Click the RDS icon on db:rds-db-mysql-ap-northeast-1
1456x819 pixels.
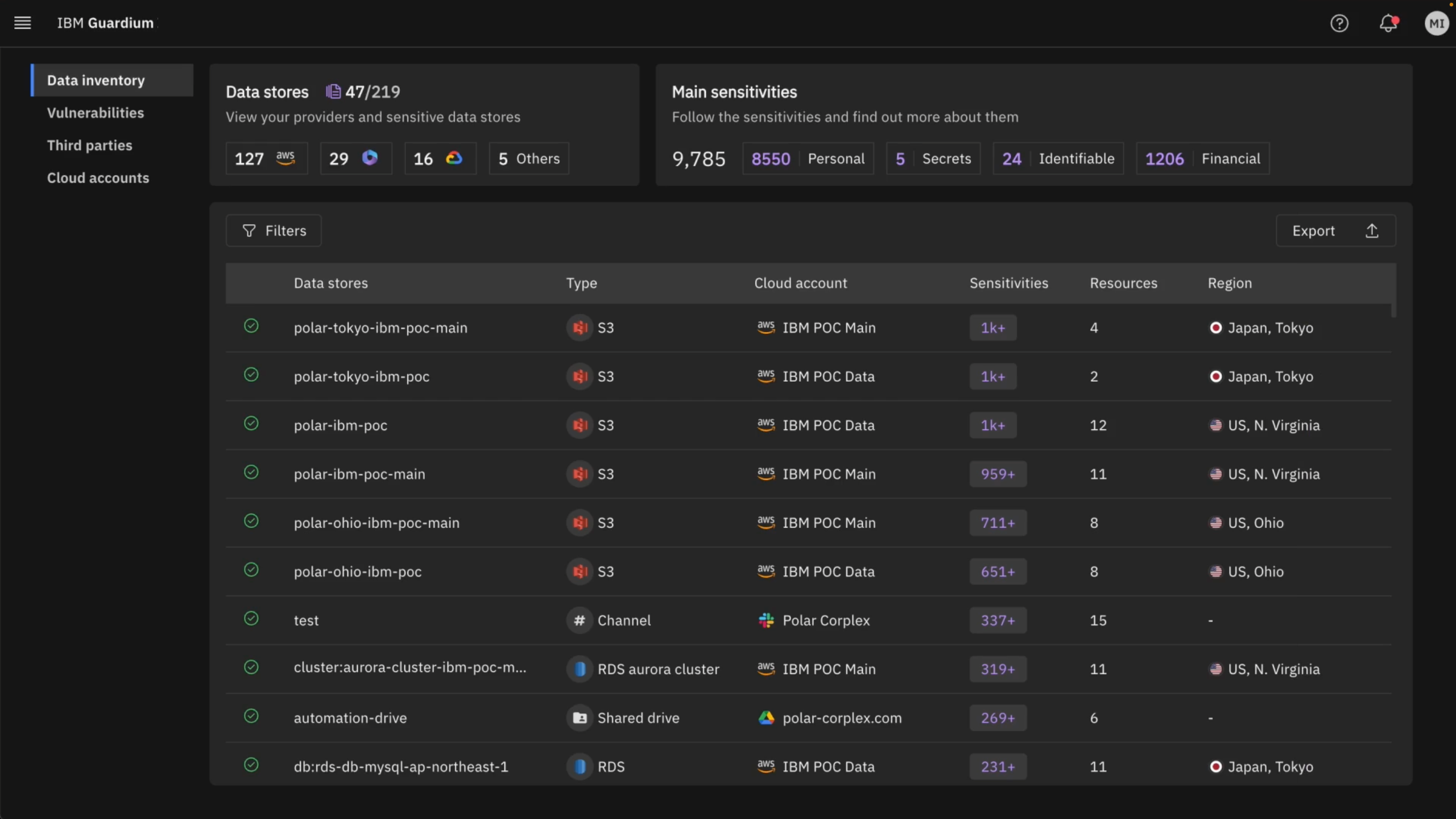pyautogui.click(x=579, y=766)
